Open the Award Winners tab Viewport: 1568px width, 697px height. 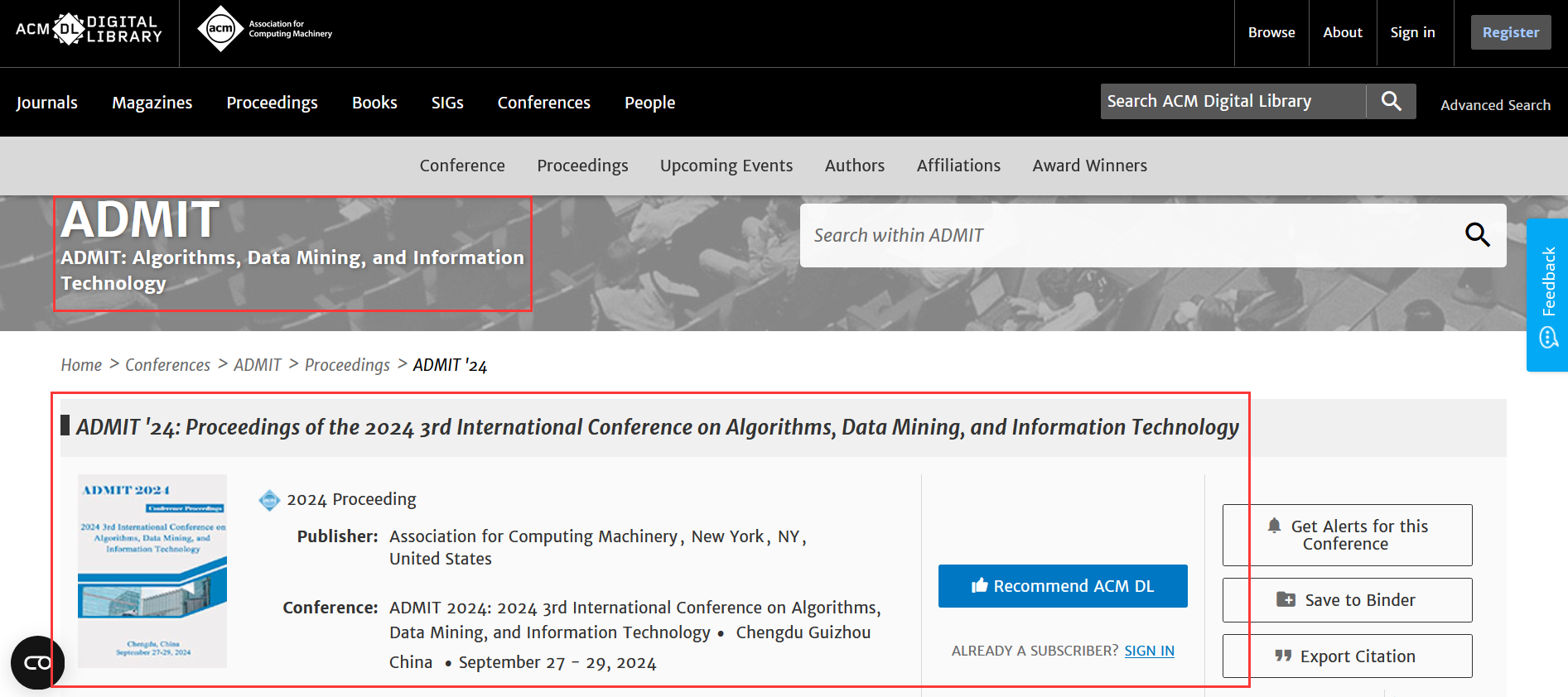click(1089, 166)
